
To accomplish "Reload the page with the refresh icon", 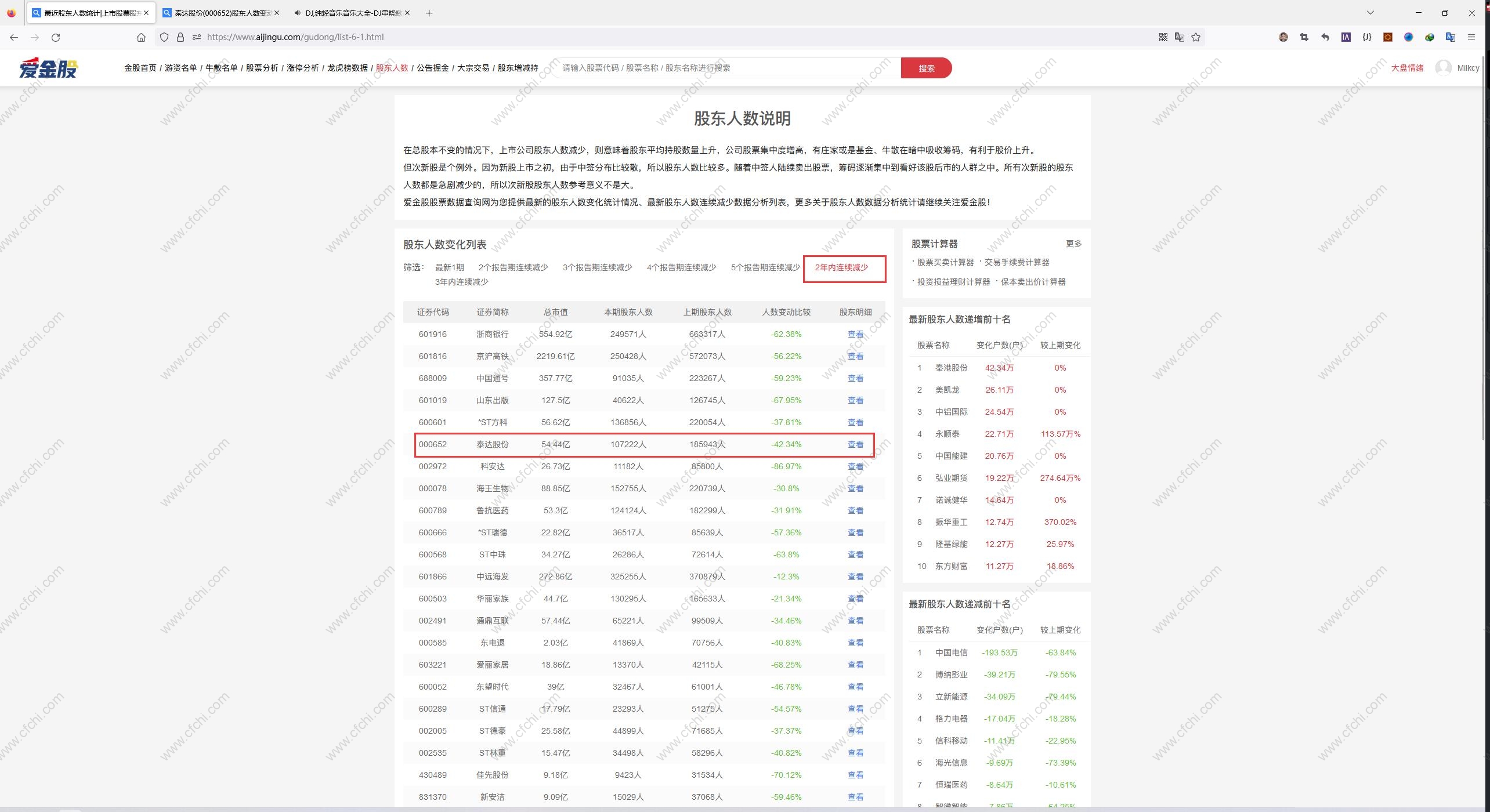I will click(x=56, y=37).
